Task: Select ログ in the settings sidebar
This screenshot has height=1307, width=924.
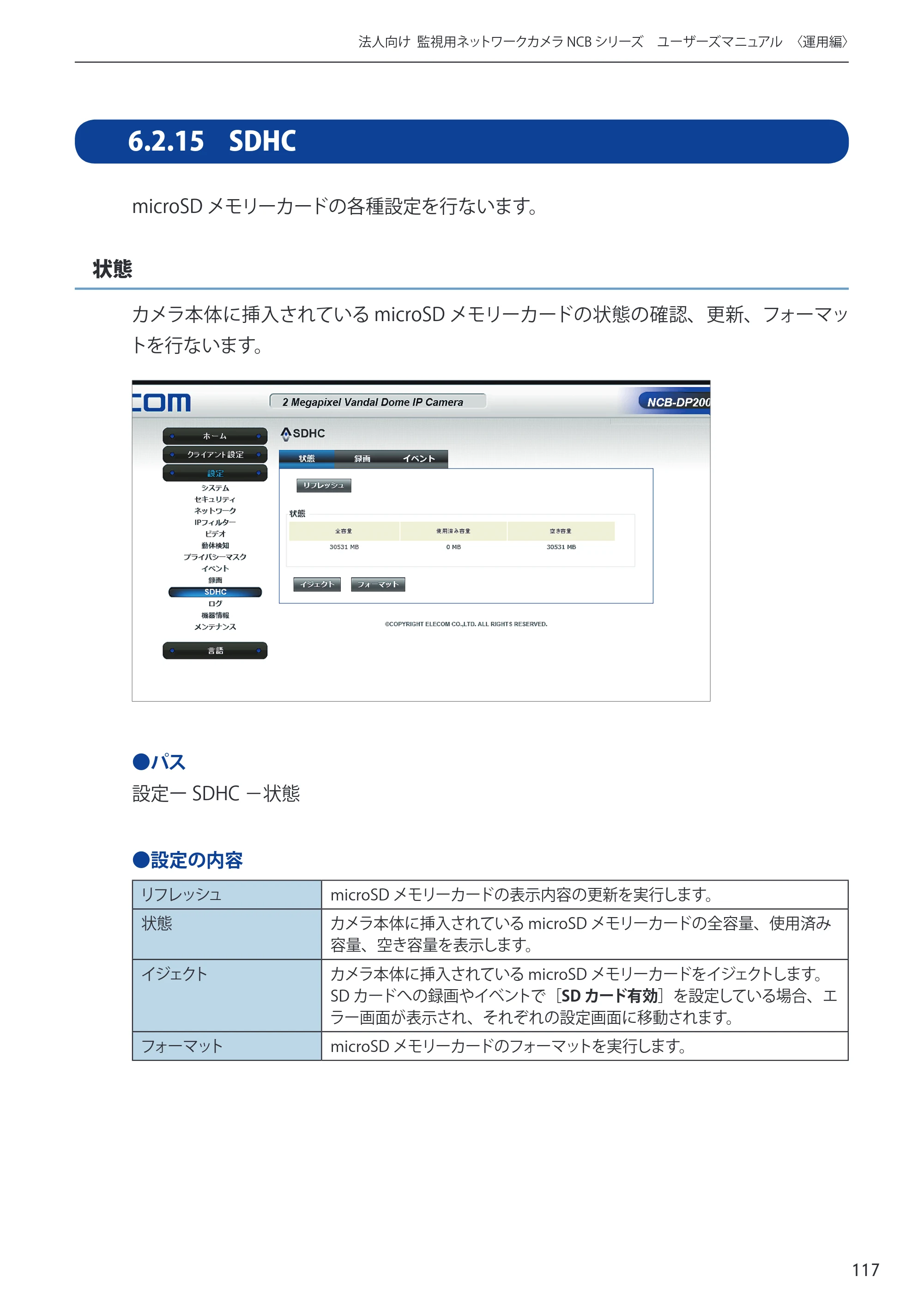Action: (215, 603)
